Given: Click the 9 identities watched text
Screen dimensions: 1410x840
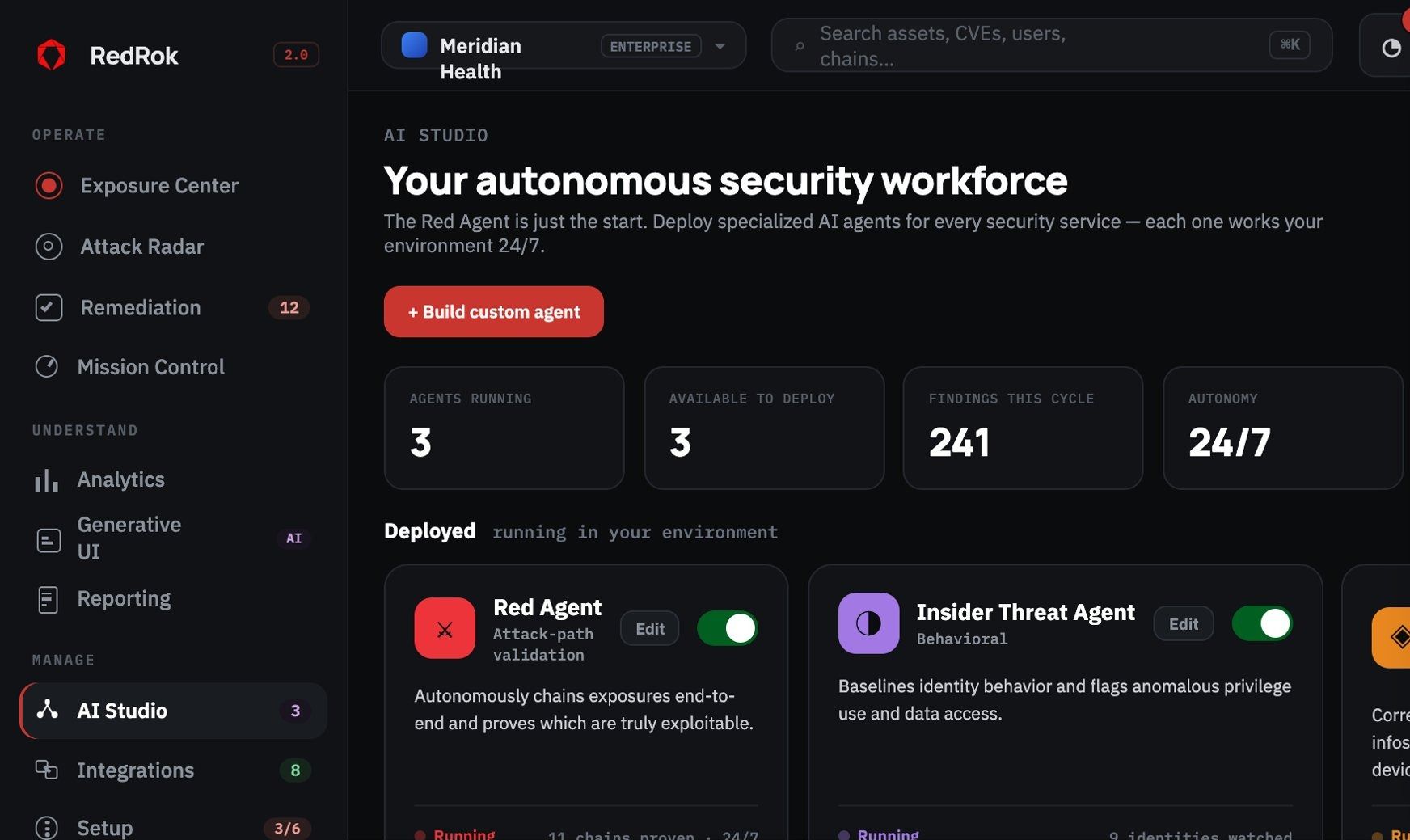Looking at the screenshot, I should point(1201,835).
